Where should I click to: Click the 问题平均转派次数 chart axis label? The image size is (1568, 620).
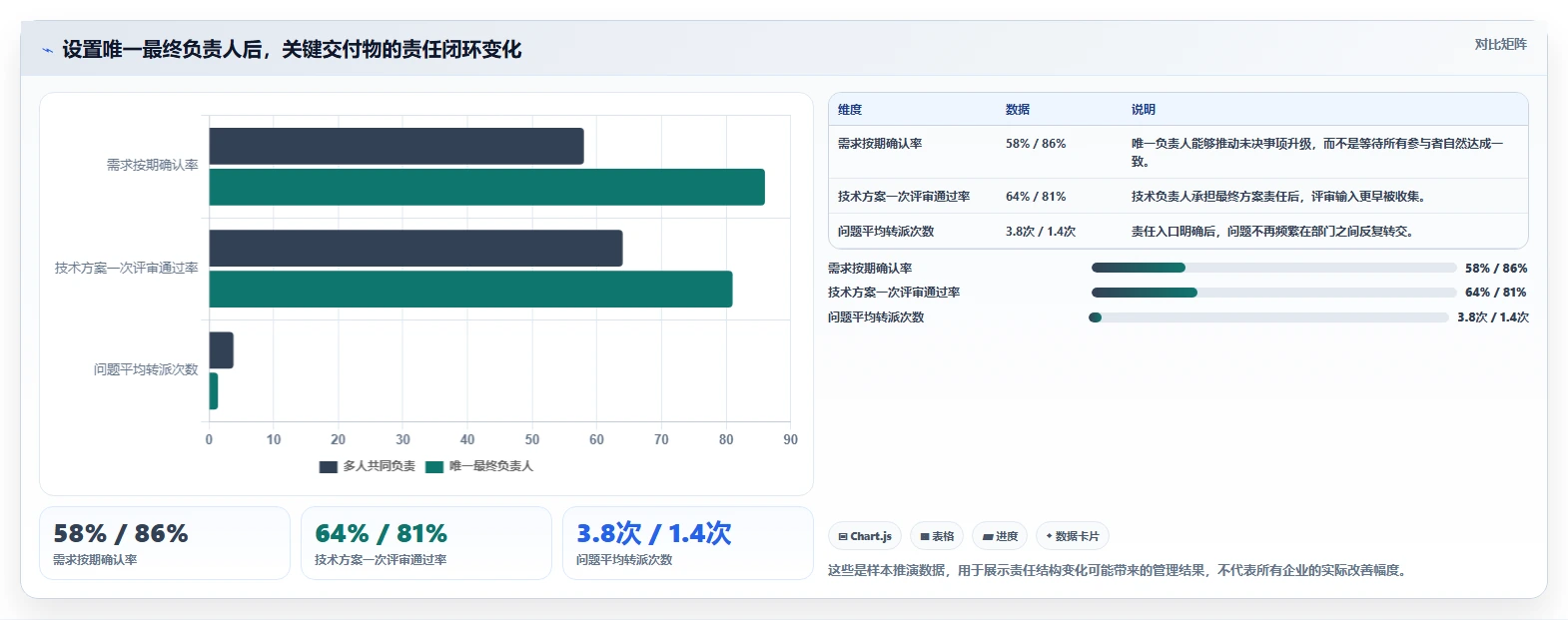point(146,370)
